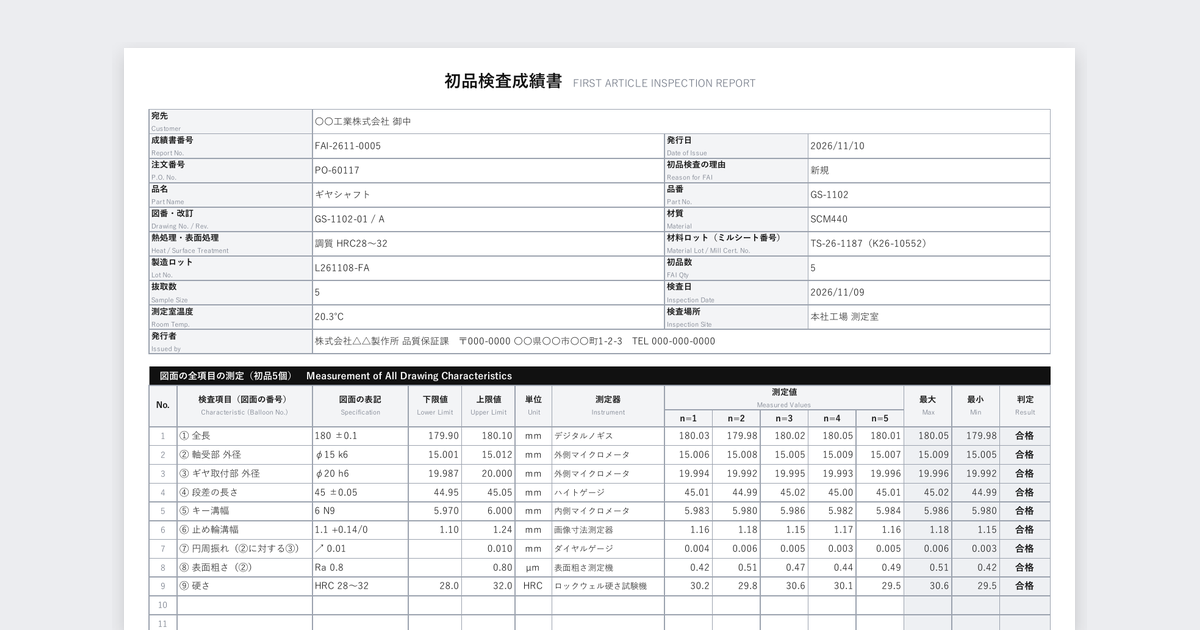Select FAI quantity value 5 under 初品数

929,268
